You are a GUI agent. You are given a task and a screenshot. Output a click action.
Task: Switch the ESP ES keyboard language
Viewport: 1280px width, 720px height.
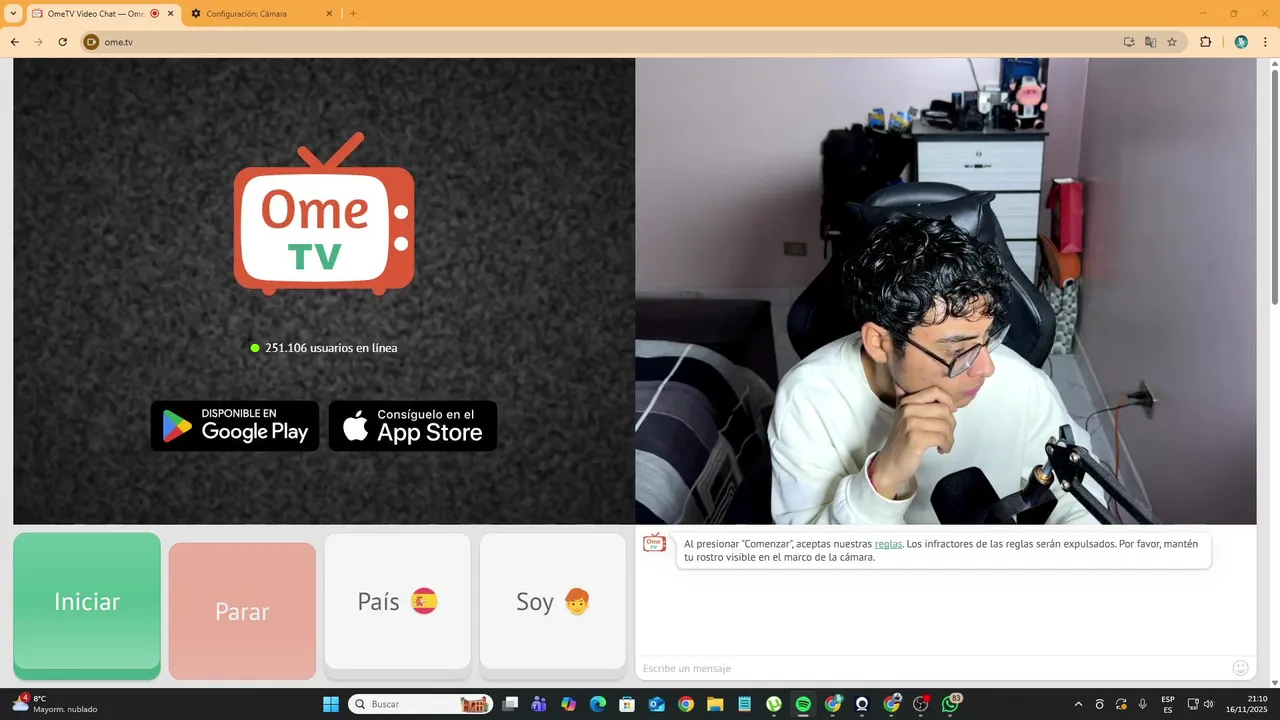point(1168,704)
